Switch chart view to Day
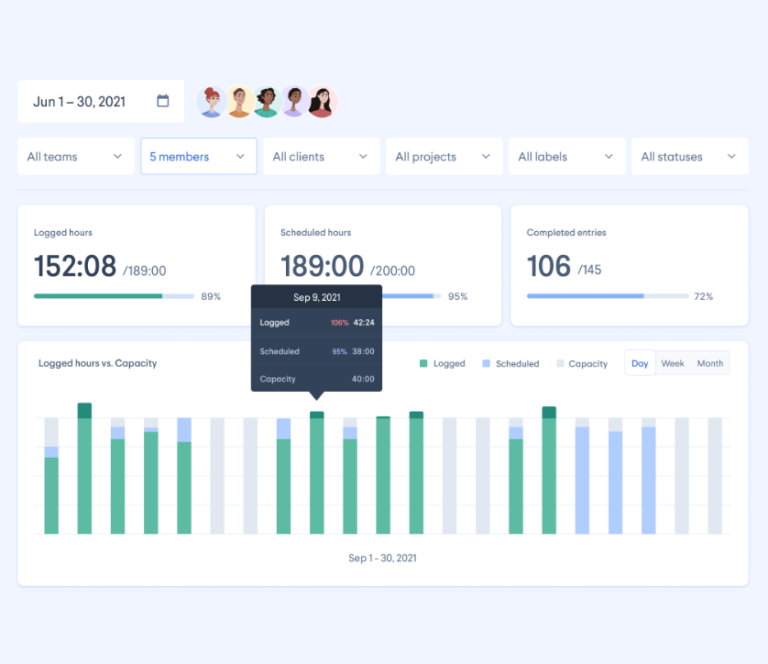The width and height of the screenshot is (768, 664). [x=640, y=363]
